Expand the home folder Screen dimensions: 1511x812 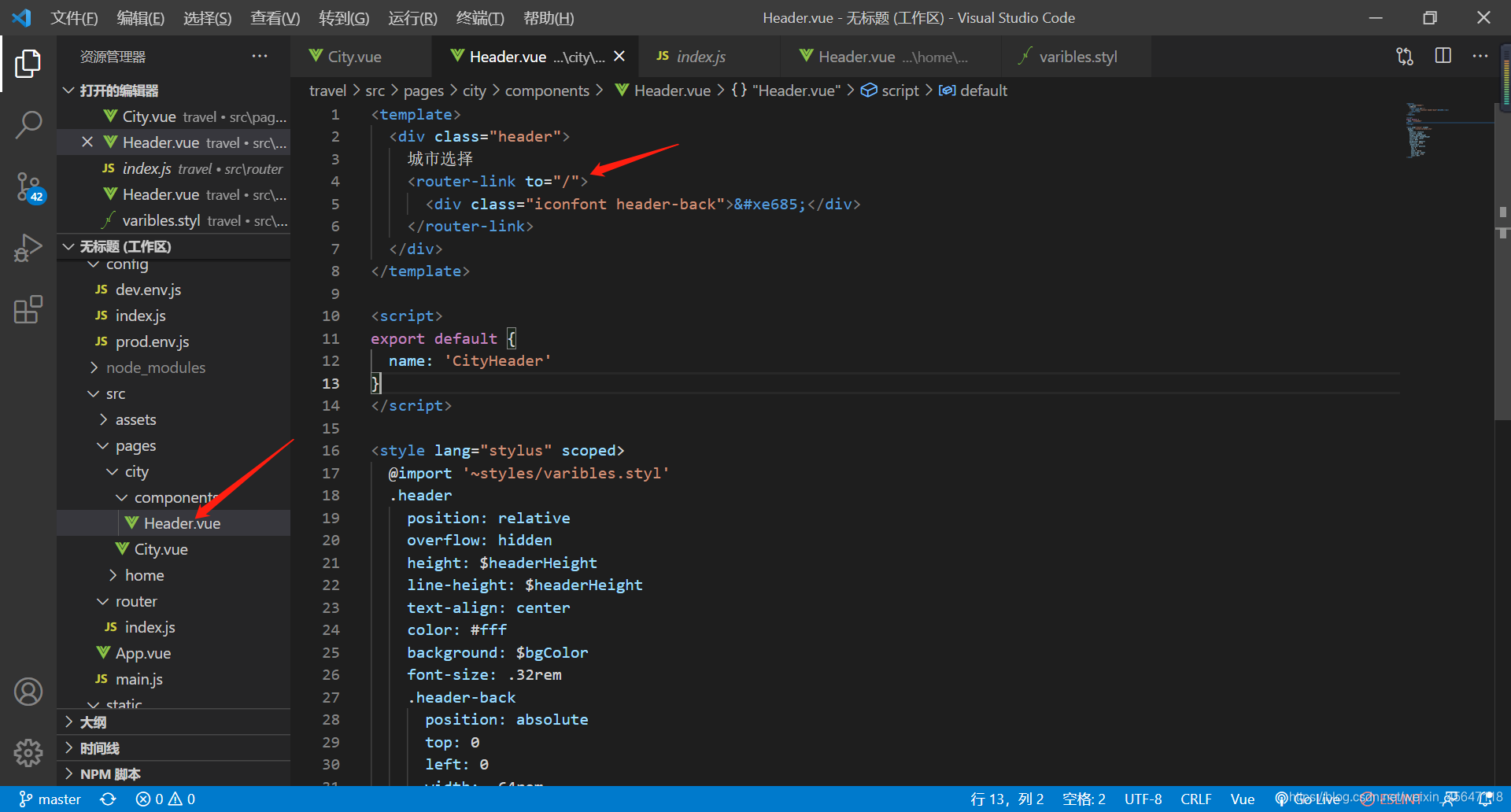(x=174, y=575)
